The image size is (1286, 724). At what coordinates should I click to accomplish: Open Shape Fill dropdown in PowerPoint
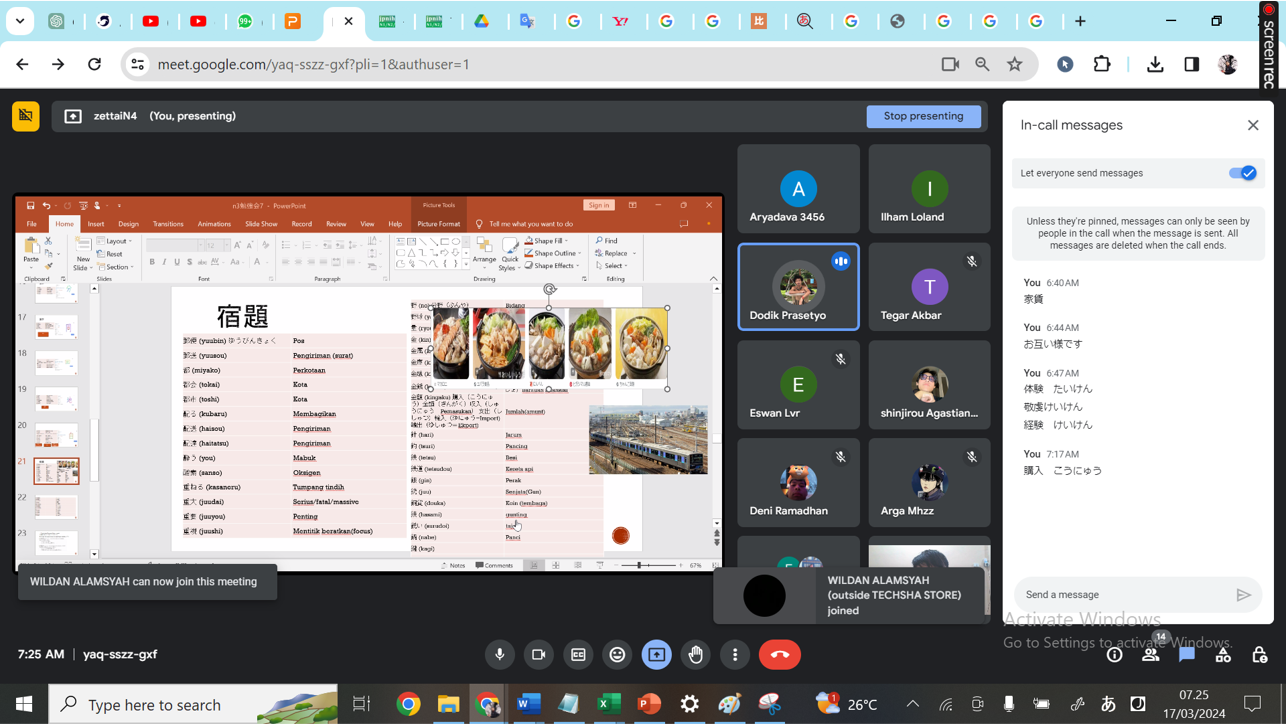[x=546, y=241]
